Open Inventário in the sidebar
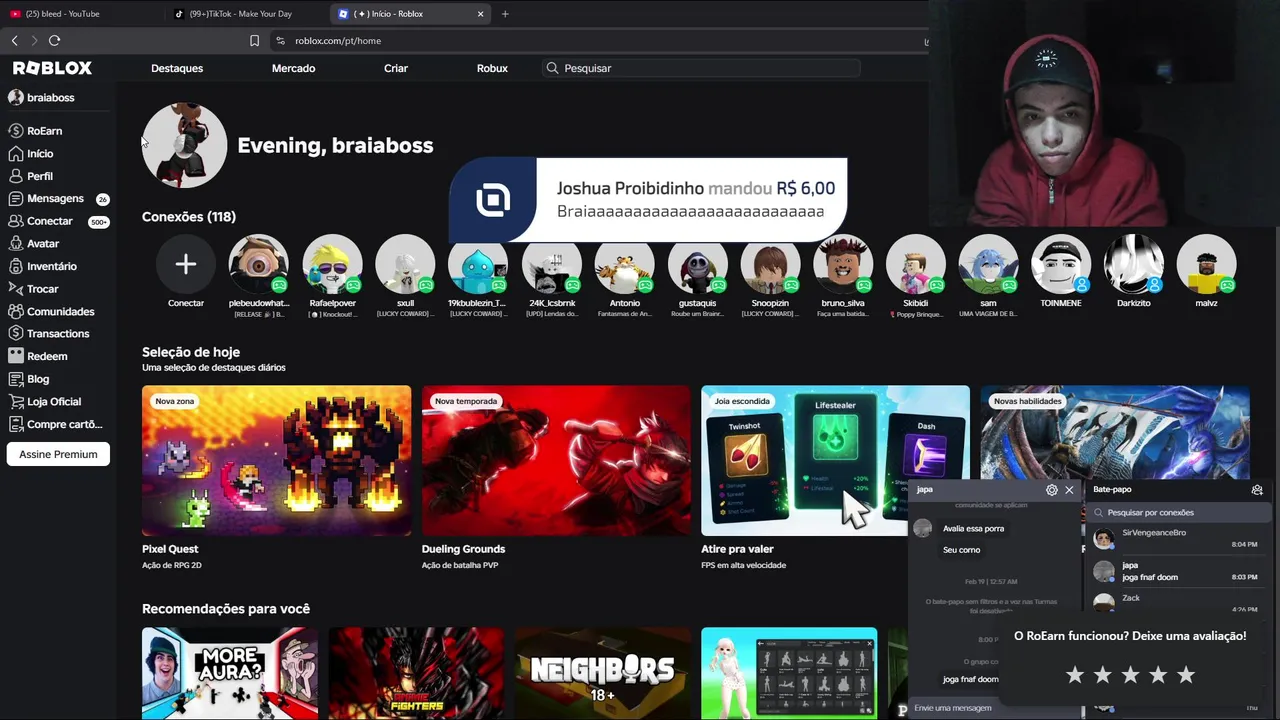 tap(51, 267)
